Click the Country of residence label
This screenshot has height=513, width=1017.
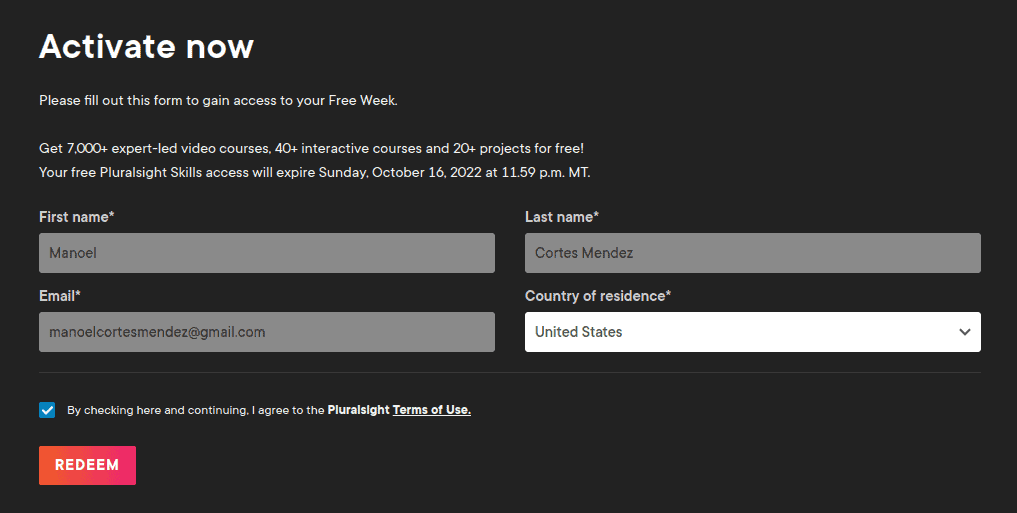click(x=598, y=296)
